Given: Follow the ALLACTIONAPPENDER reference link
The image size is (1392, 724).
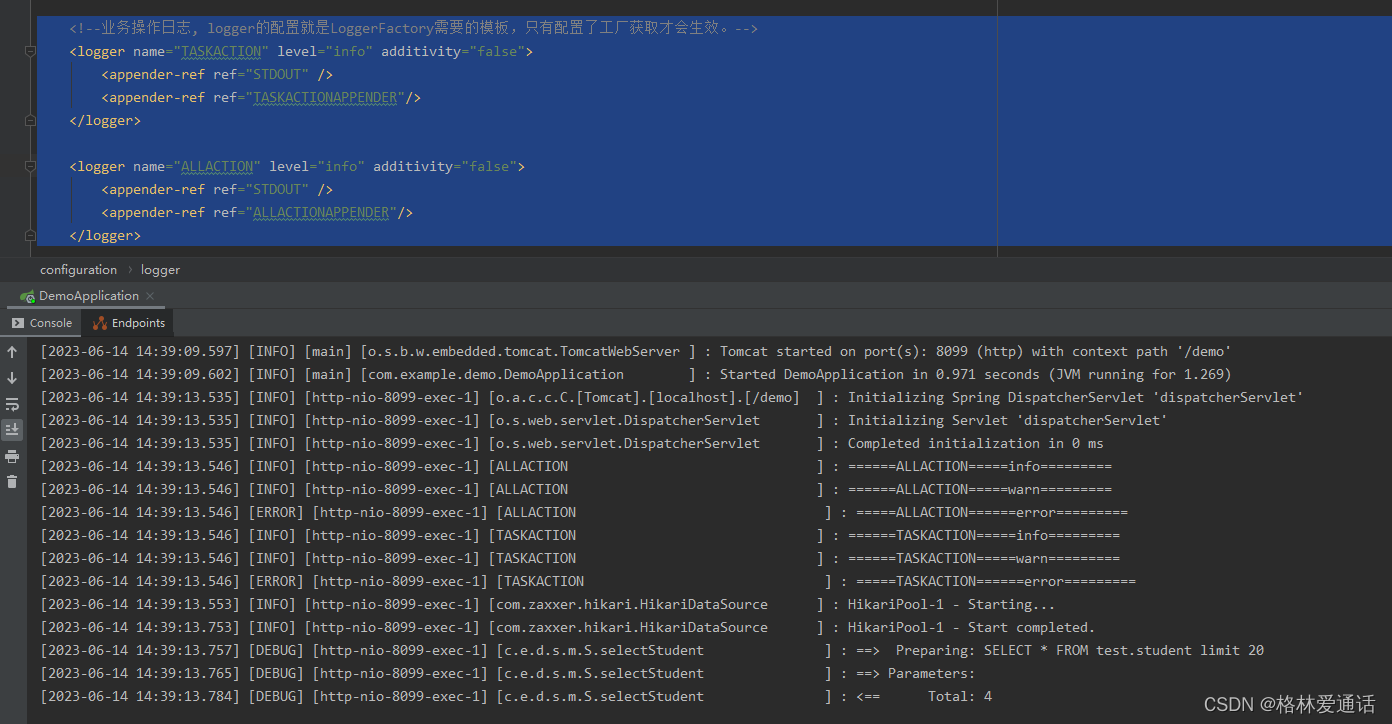Looking at the screenshot, I should (x=320, y=212).
